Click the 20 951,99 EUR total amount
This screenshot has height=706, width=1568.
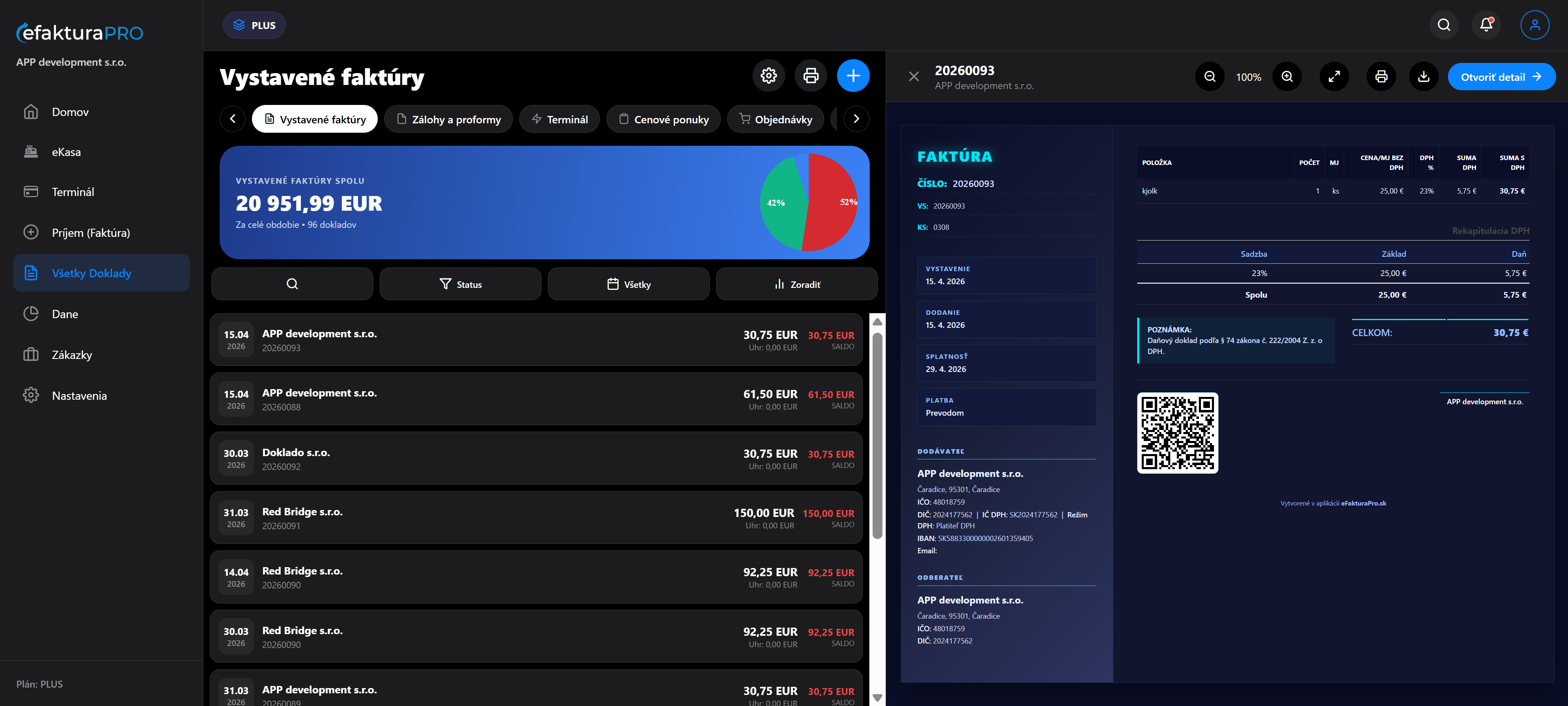point(309,203)
